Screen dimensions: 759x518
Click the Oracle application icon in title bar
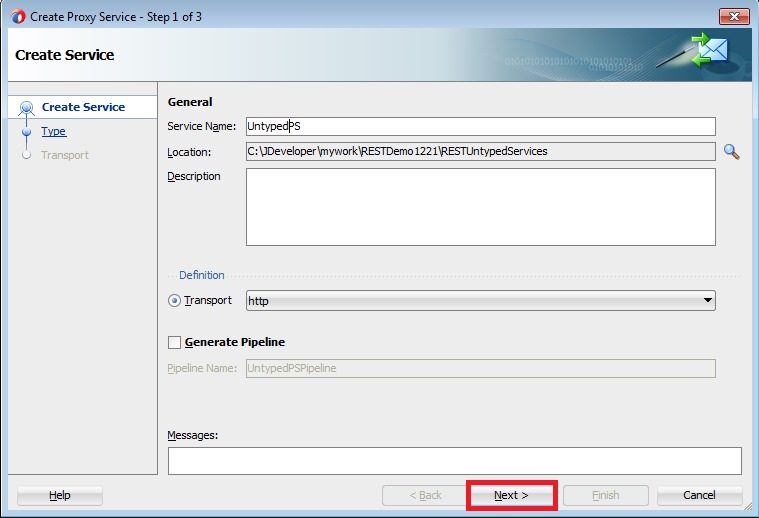pos(17,16)
